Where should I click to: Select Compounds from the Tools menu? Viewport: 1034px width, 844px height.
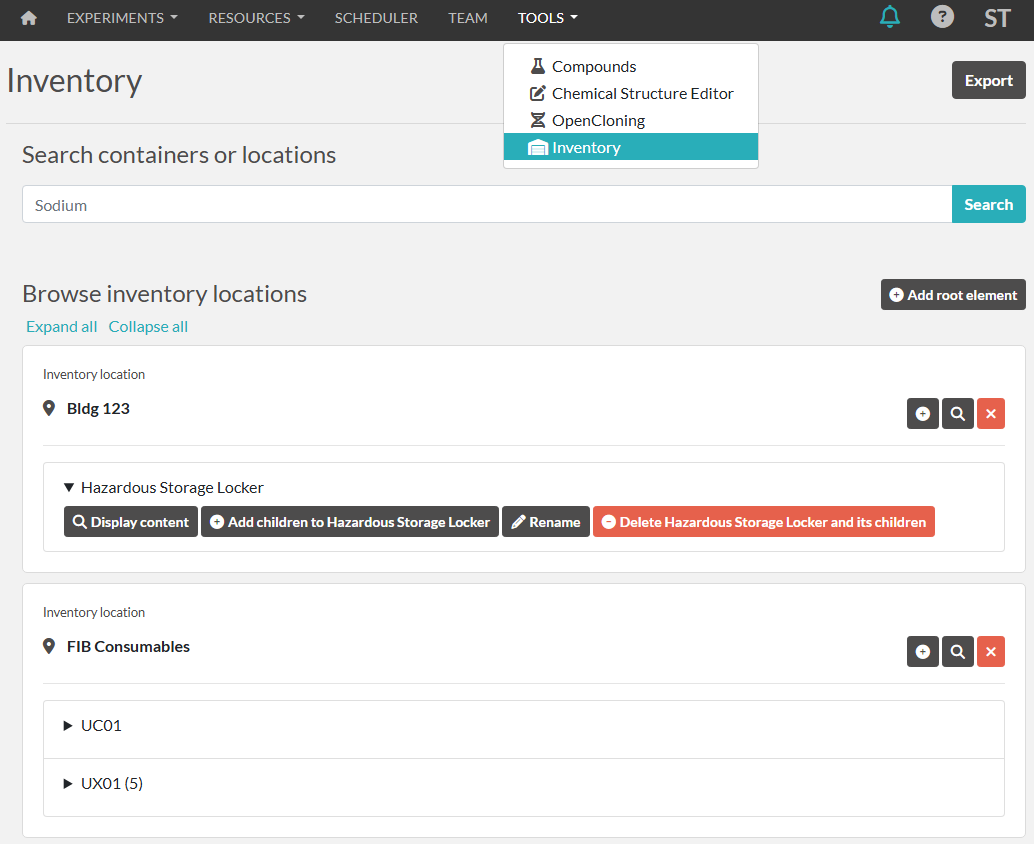point(593,67)
